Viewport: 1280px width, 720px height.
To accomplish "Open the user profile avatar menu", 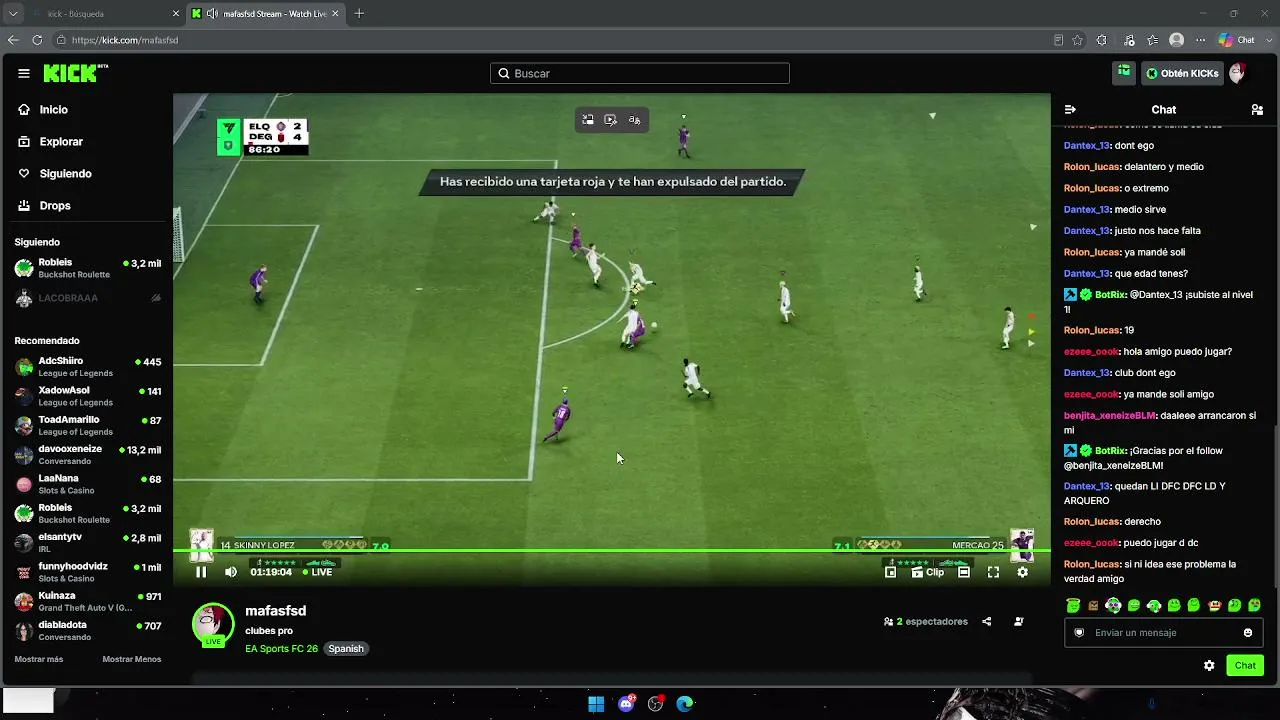I will [1237, 73].
